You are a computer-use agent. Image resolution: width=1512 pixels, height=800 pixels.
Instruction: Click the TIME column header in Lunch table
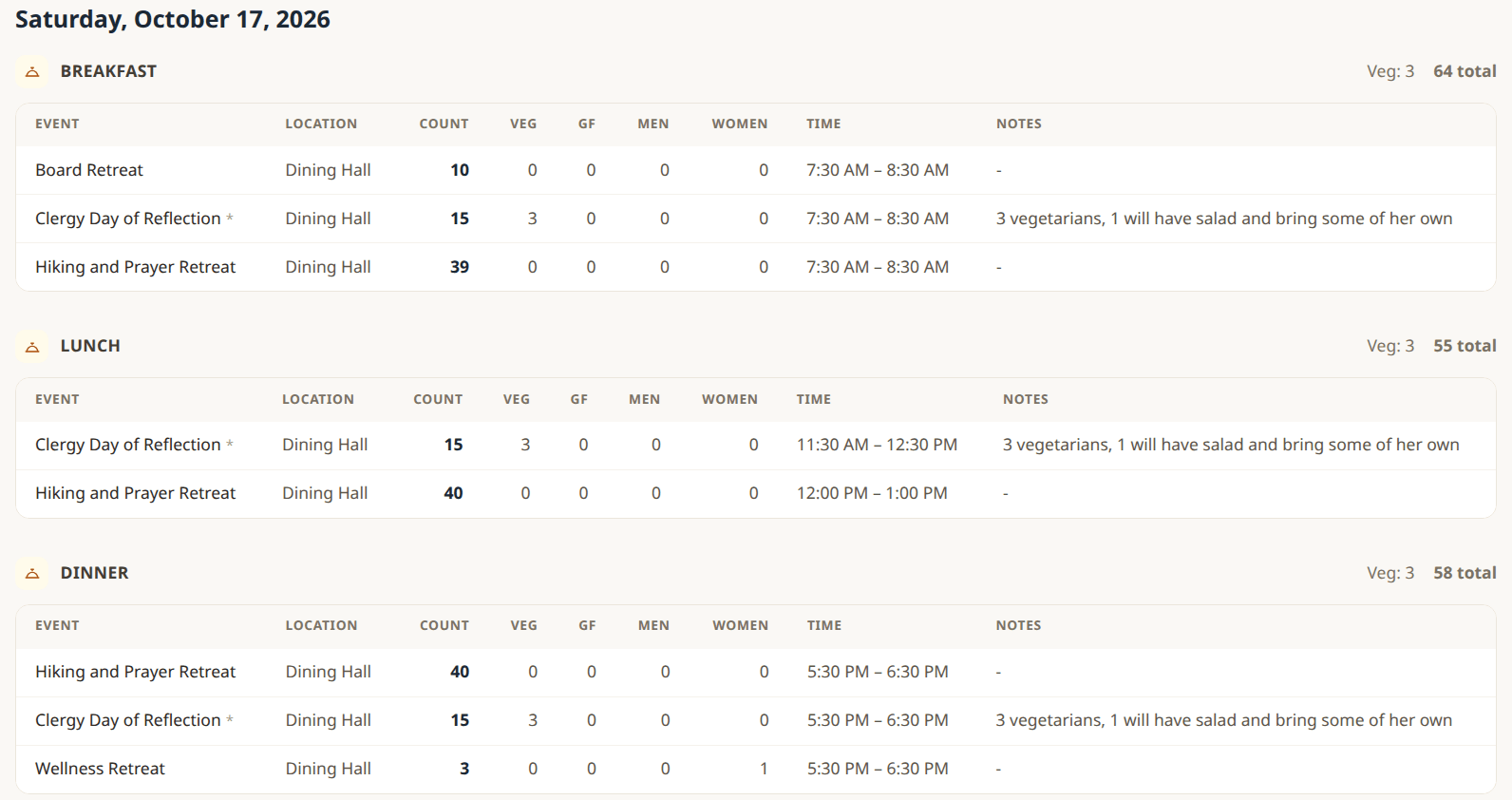tap(814, 399)
